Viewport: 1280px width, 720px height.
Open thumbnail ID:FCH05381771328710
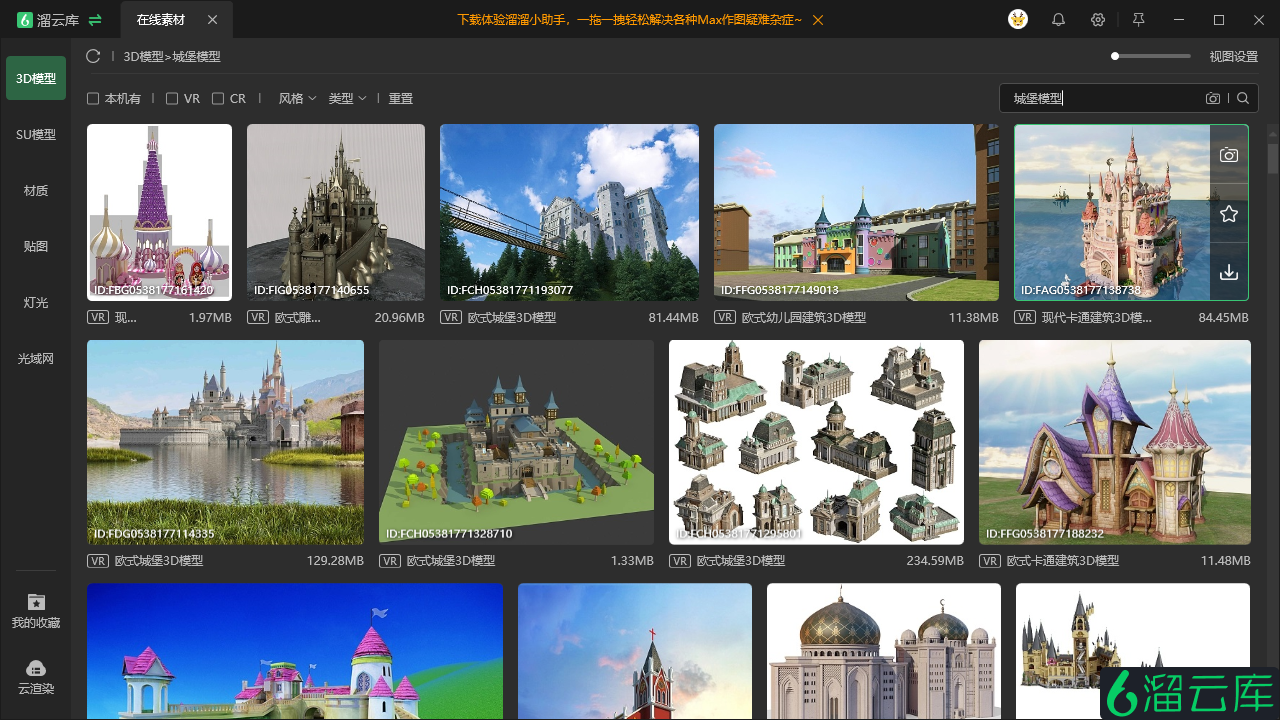pyautogui.click(x=516, y=442)
